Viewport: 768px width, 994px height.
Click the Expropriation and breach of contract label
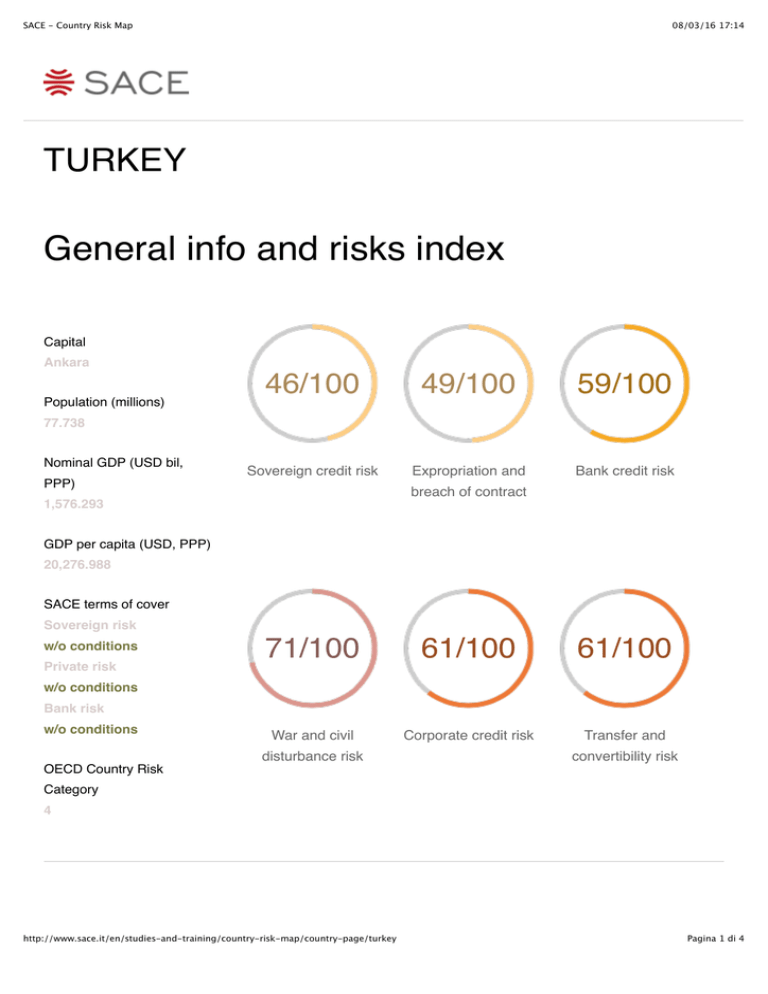pos(470,481)
